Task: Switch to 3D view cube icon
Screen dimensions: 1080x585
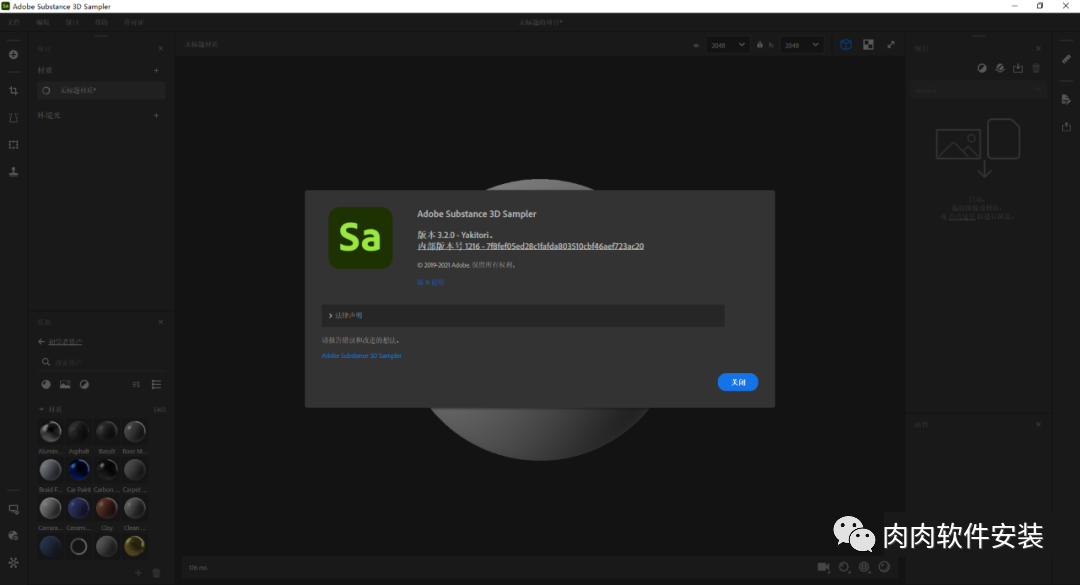Action: tap(846, 45)
